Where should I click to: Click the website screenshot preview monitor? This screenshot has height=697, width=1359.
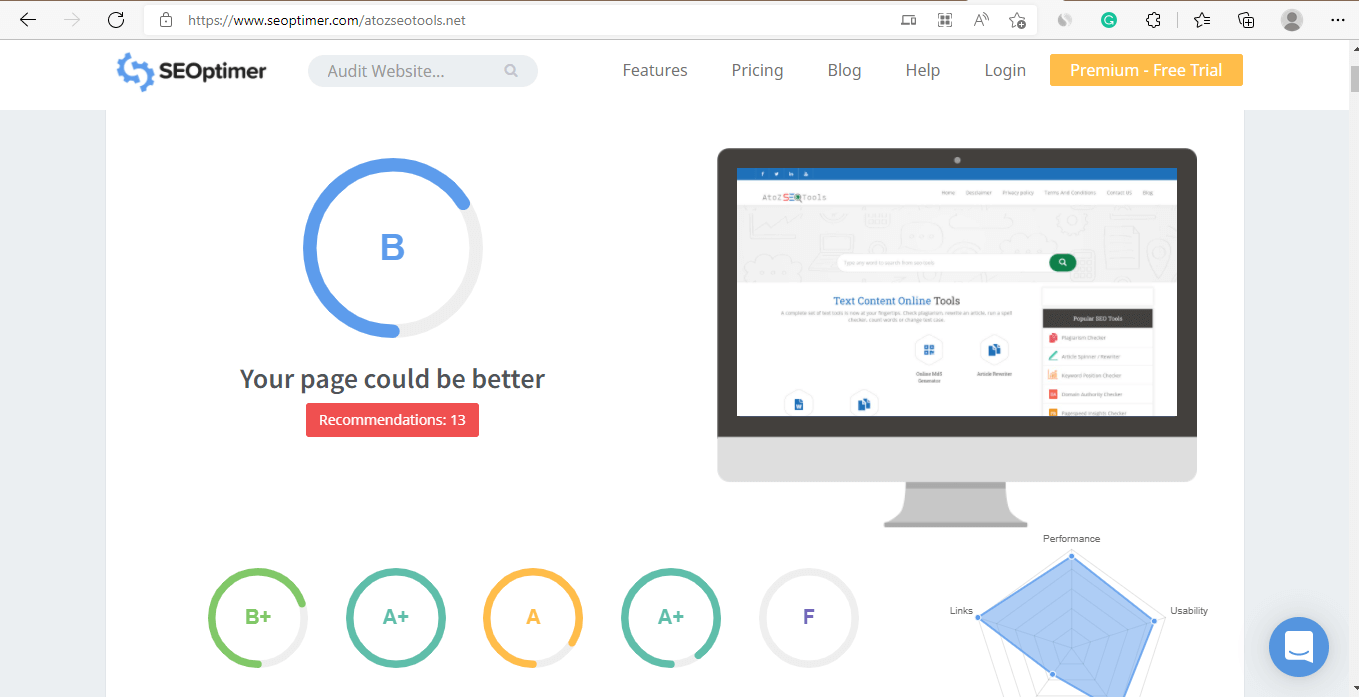(x=957, y=337)
